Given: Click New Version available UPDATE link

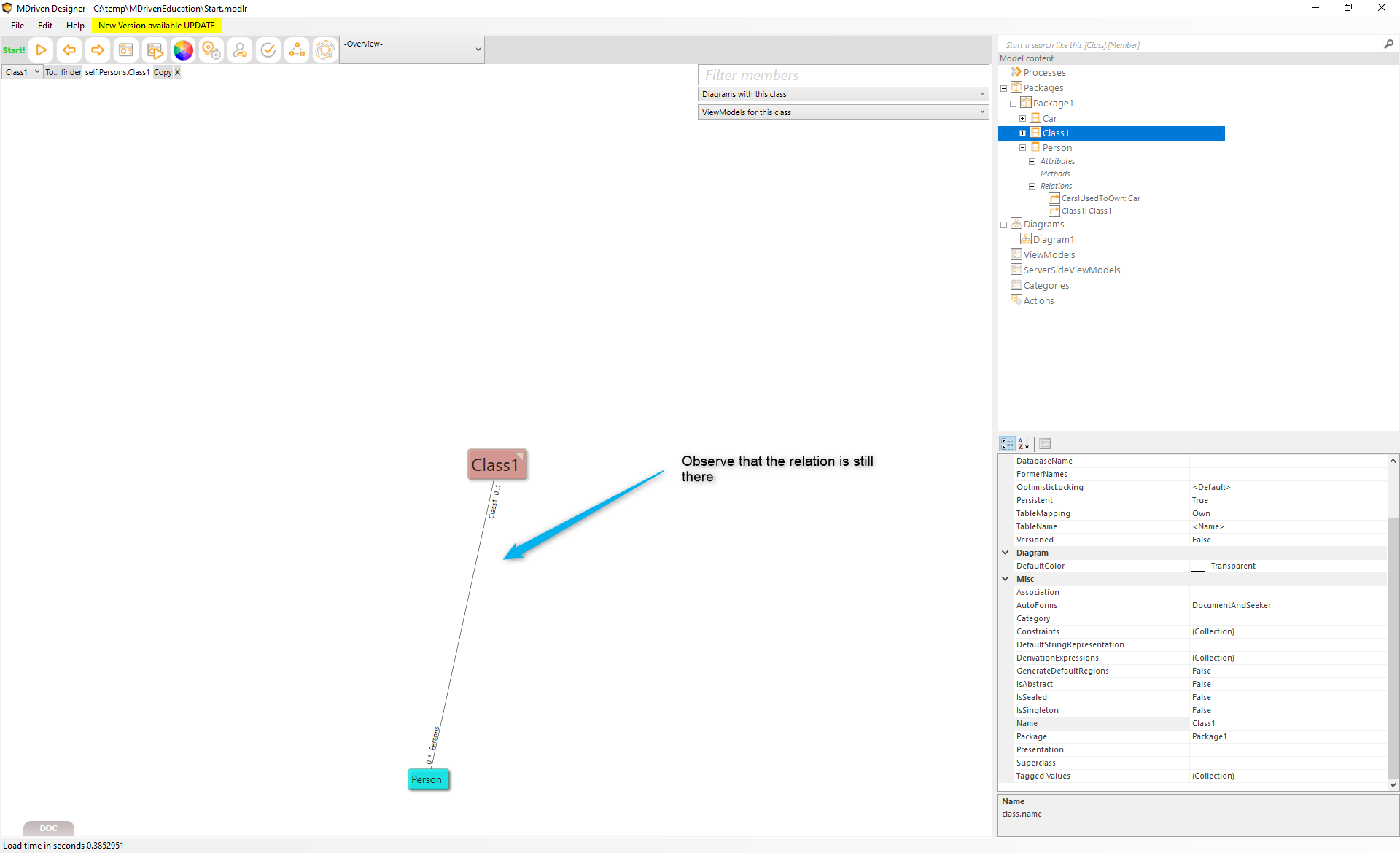Looking at the screenshot, I should coord(156,26).
